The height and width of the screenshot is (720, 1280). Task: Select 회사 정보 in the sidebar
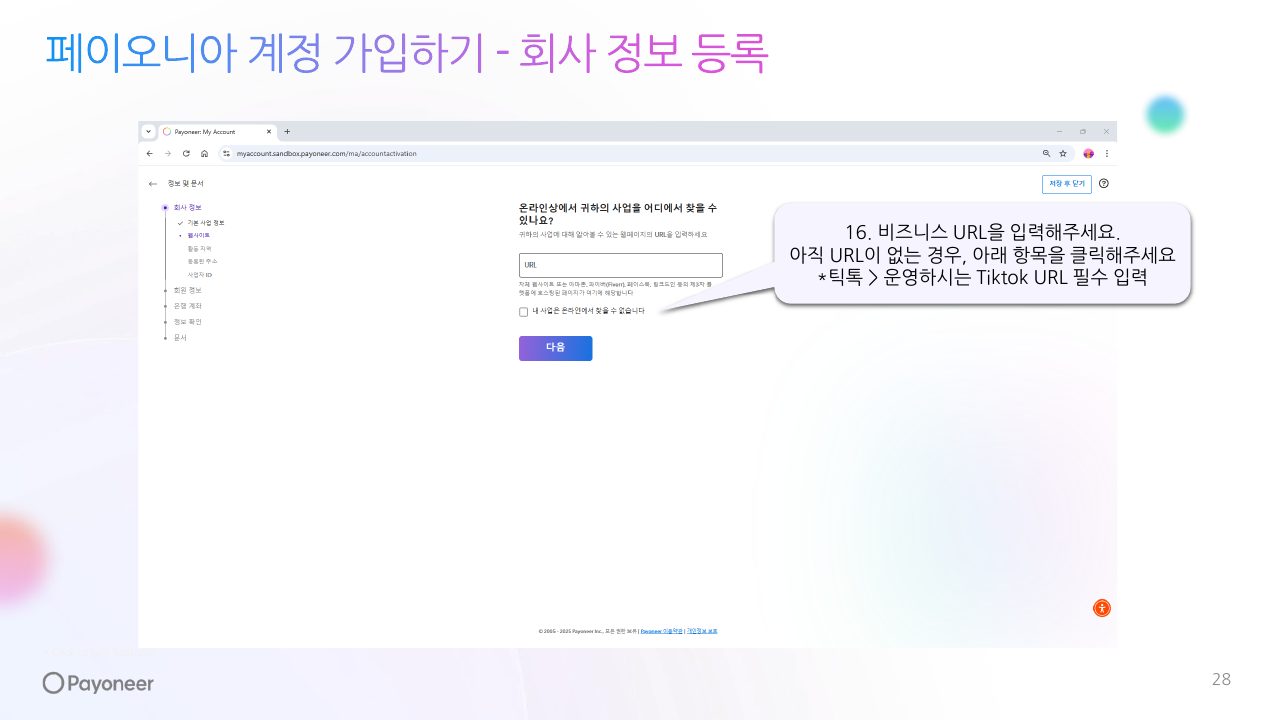pyautogui.click(x=187, y=207)
